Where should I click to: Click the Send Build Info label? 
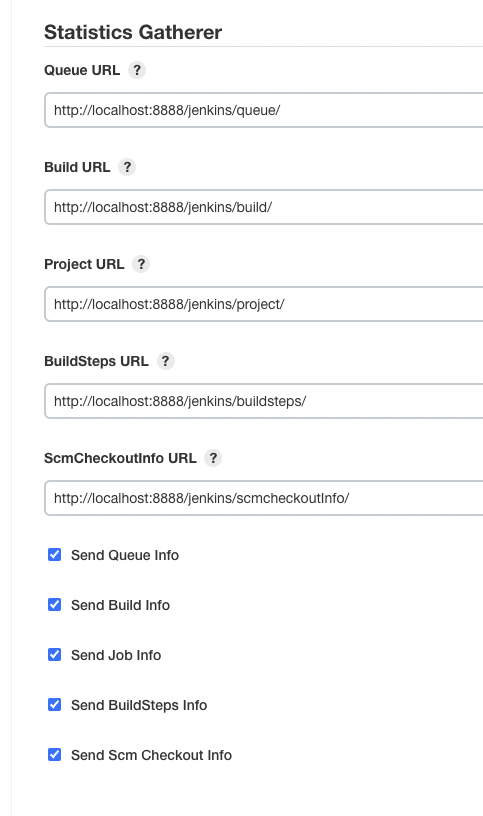(120, 605)
